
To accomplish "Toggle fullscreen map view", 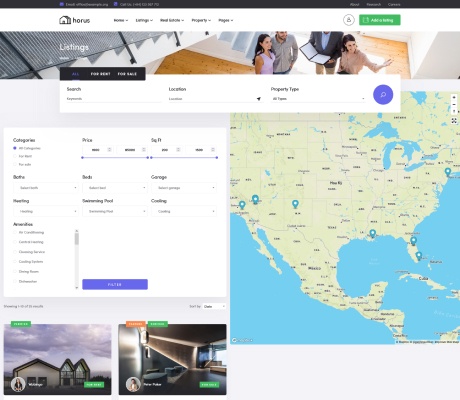I will tap(454, 121).
